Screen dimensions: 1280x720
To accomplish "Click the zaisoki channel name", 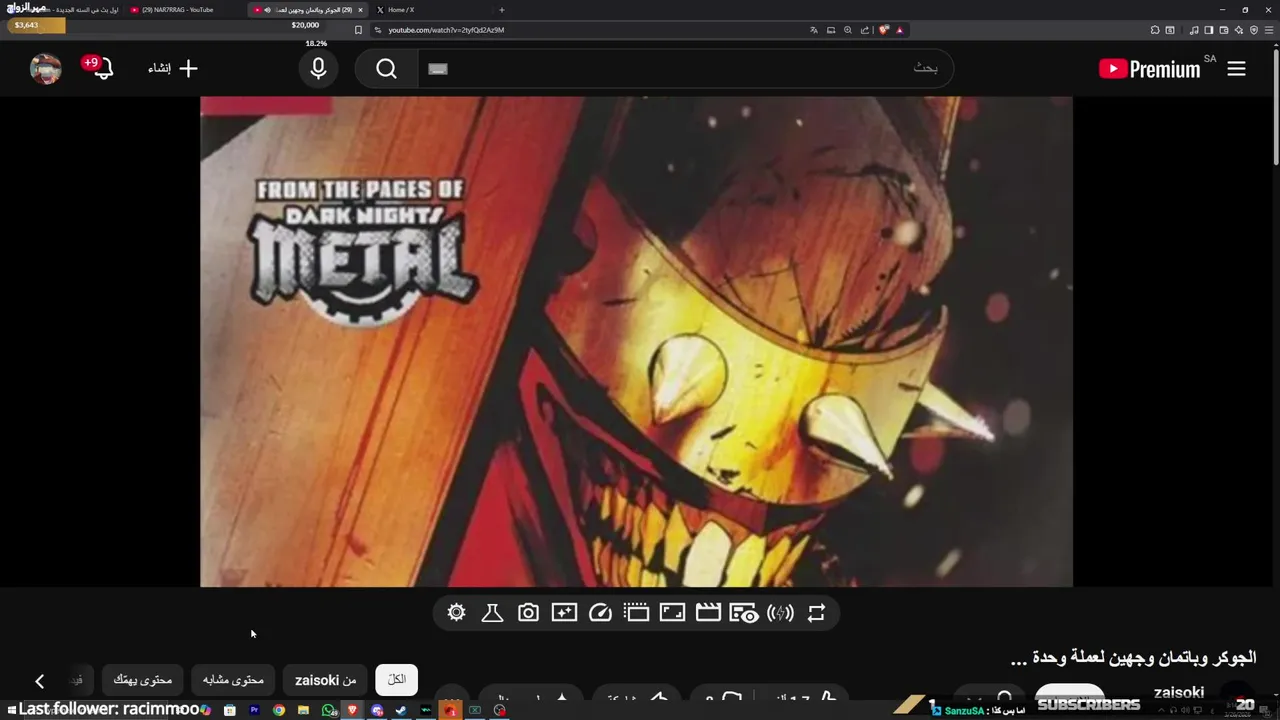I will tap(1178, 692).
